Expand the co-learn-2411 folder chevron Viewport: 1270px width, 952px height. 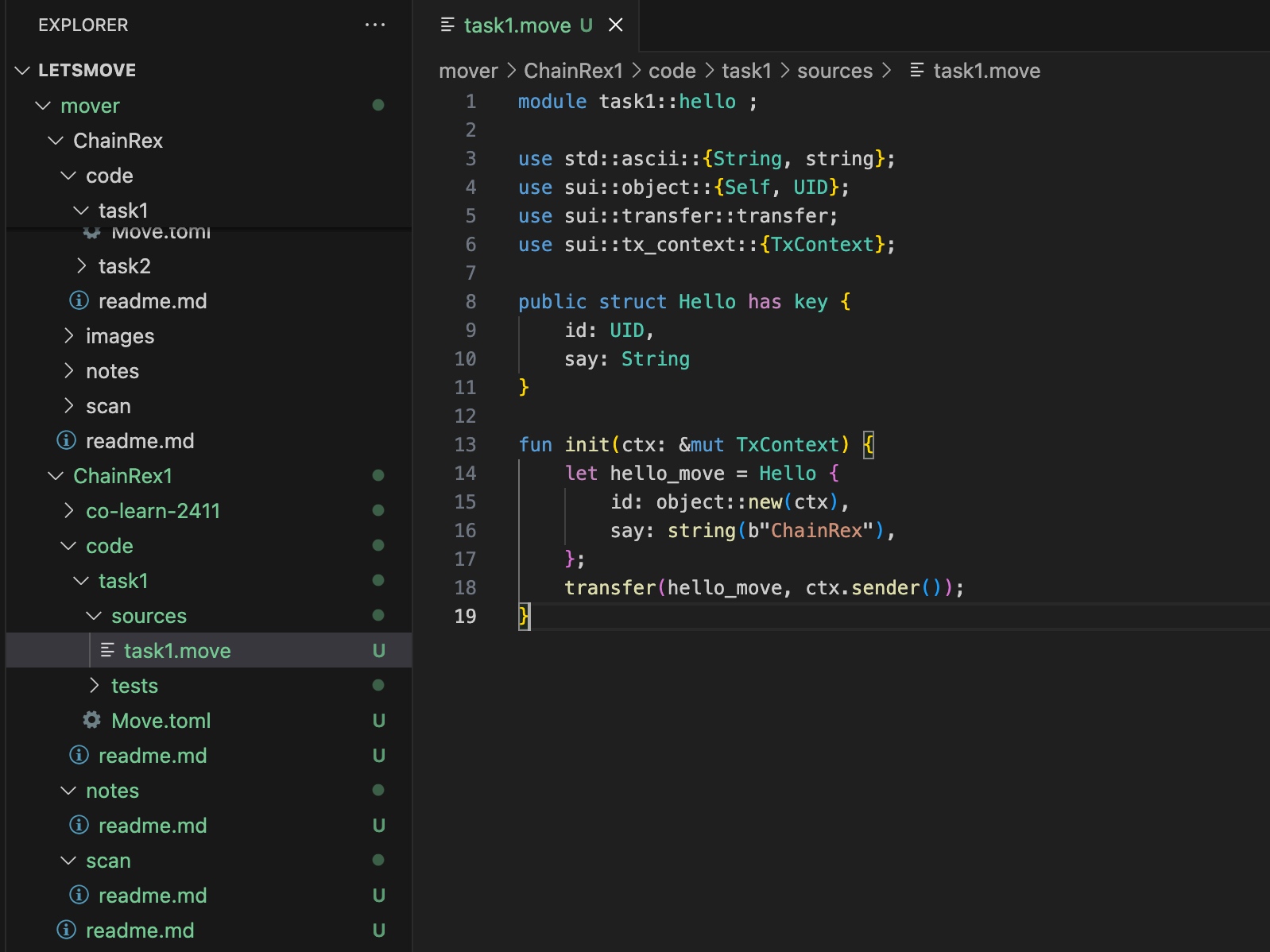68,511
